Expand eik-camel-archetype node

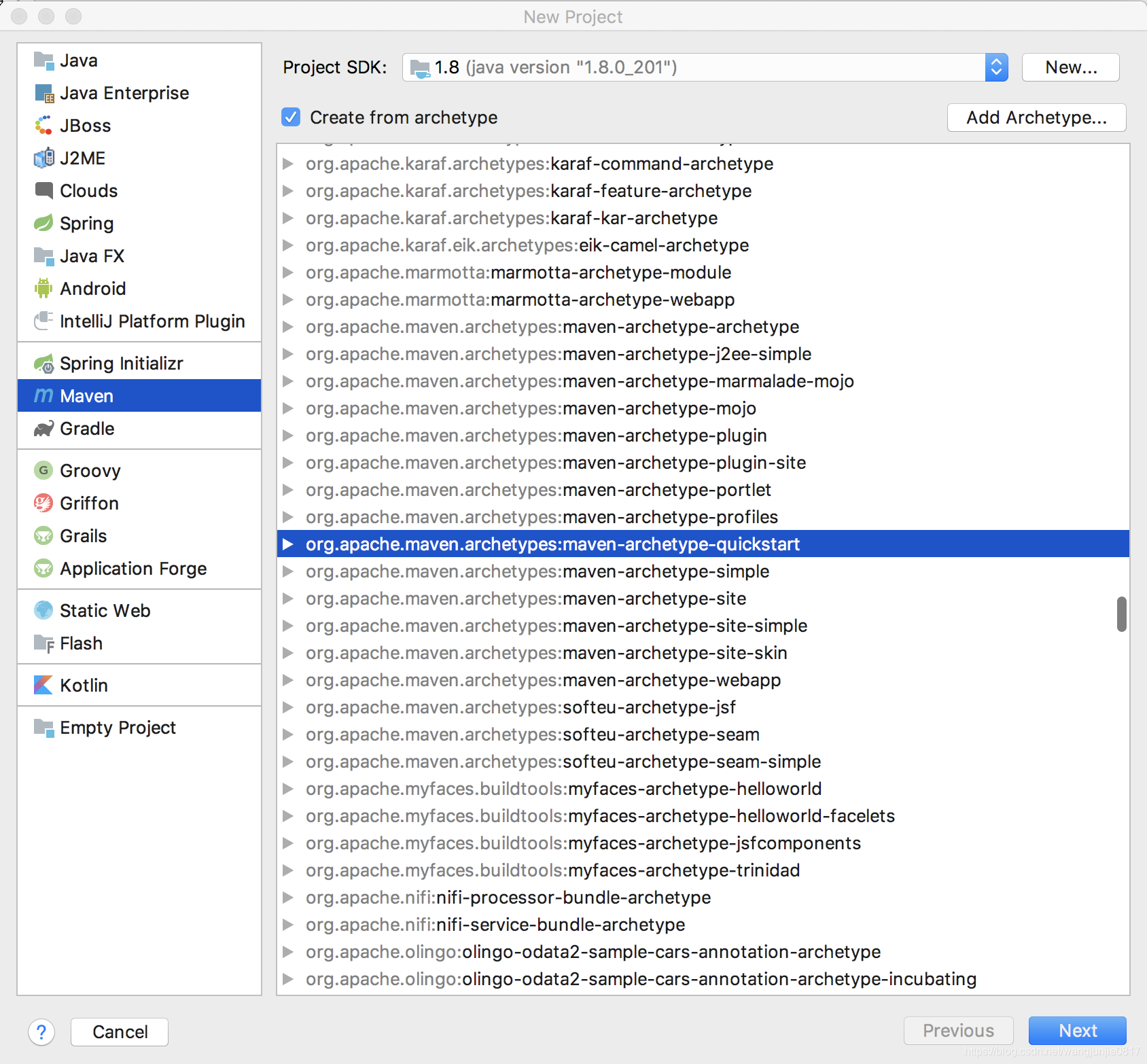(288, 245)
